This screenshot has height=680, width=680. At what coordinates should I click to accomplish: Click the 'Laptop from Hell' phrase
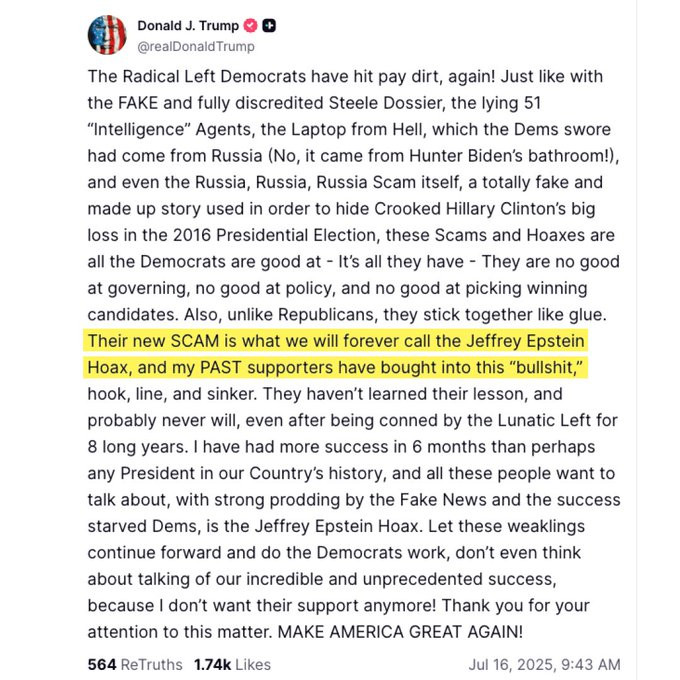point(371,130)
